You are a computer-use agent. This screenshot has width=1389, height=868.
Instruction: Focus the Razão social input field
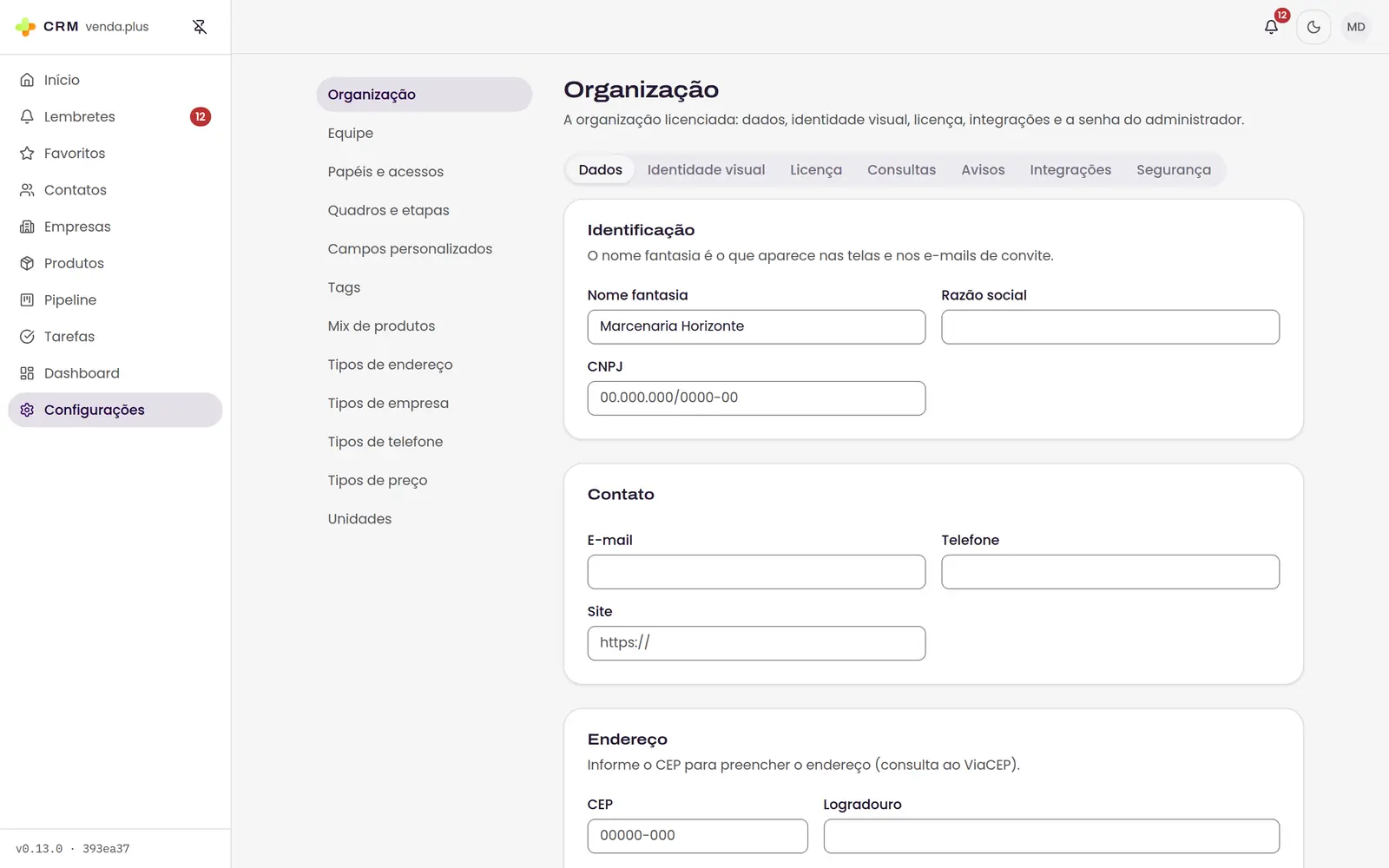pyautogui.click(x=1110, y=327)
